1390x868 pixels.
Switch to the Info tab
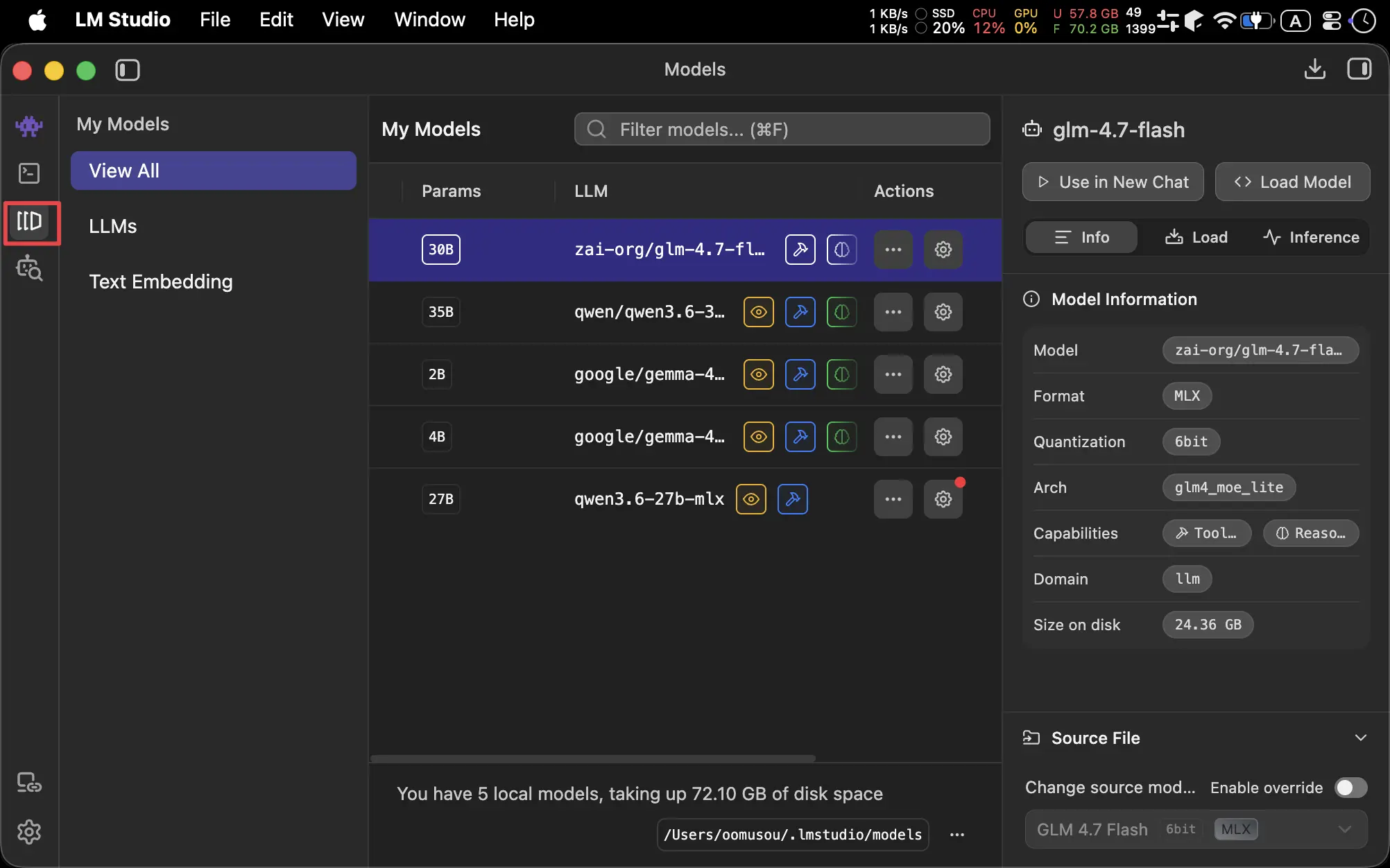(1082, 237)
